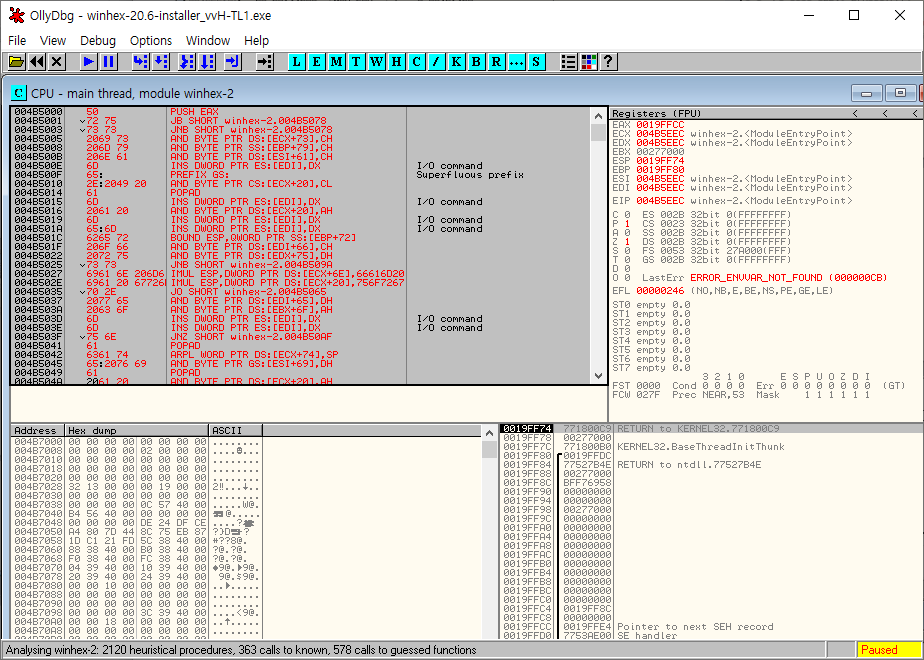Select the EFL 00000246 flags line
The height and width of the screenshot is (660, 924).
tap(725, 291)
